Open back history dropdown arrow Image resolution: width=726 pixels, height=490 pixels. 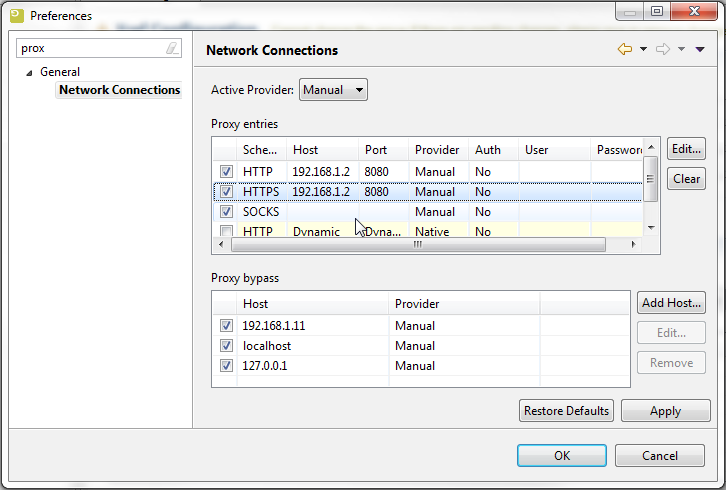[643, 49]
